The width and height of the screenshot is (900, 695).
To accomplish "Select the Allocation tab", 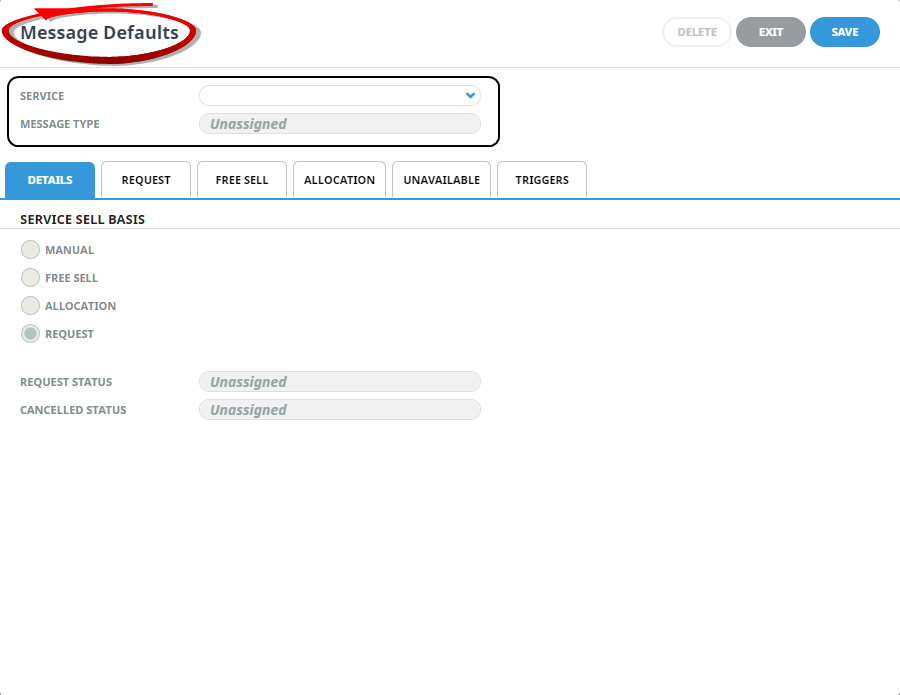I will coord(339,180).
